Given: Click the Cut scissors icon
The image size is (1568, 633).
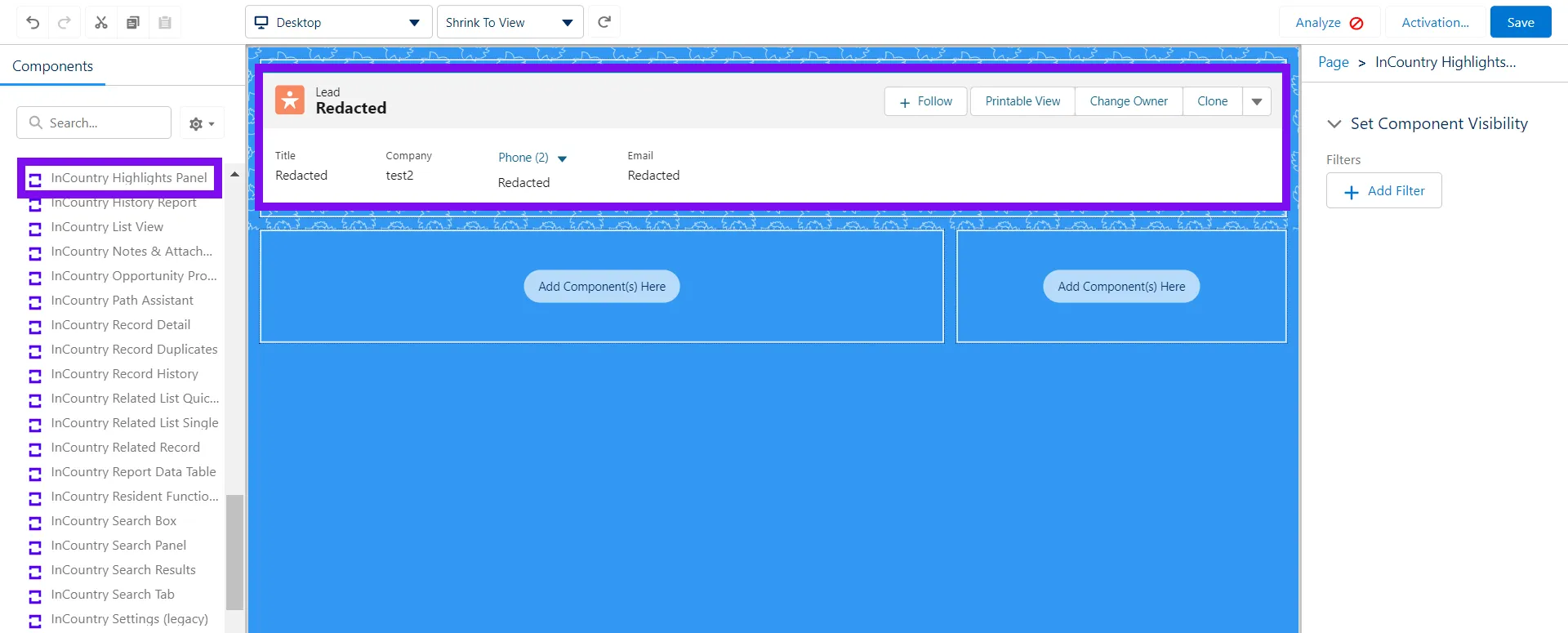Looking at the screenshot, I should coord(101,23).
